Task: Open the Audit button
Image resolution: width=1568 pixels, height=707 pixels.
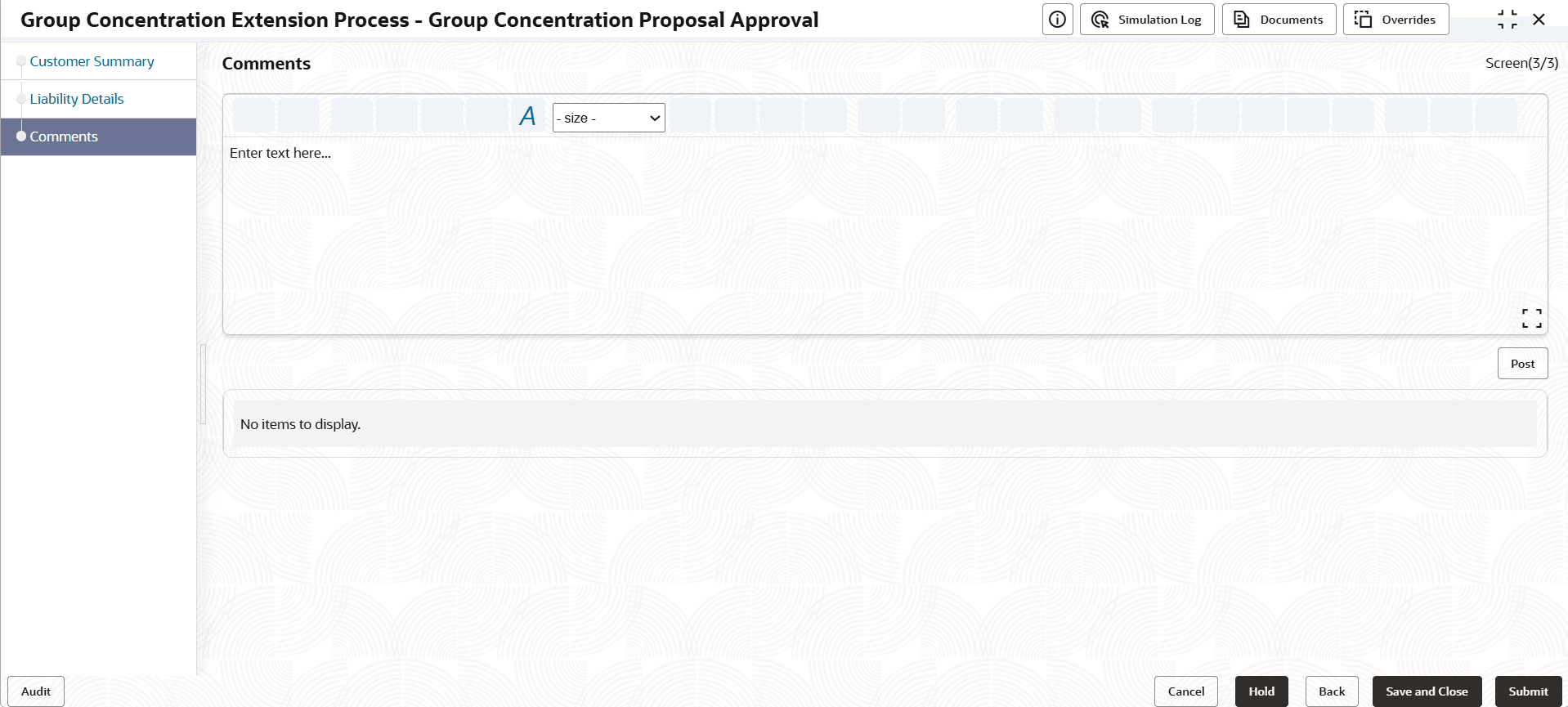Action: coord(36,691)
